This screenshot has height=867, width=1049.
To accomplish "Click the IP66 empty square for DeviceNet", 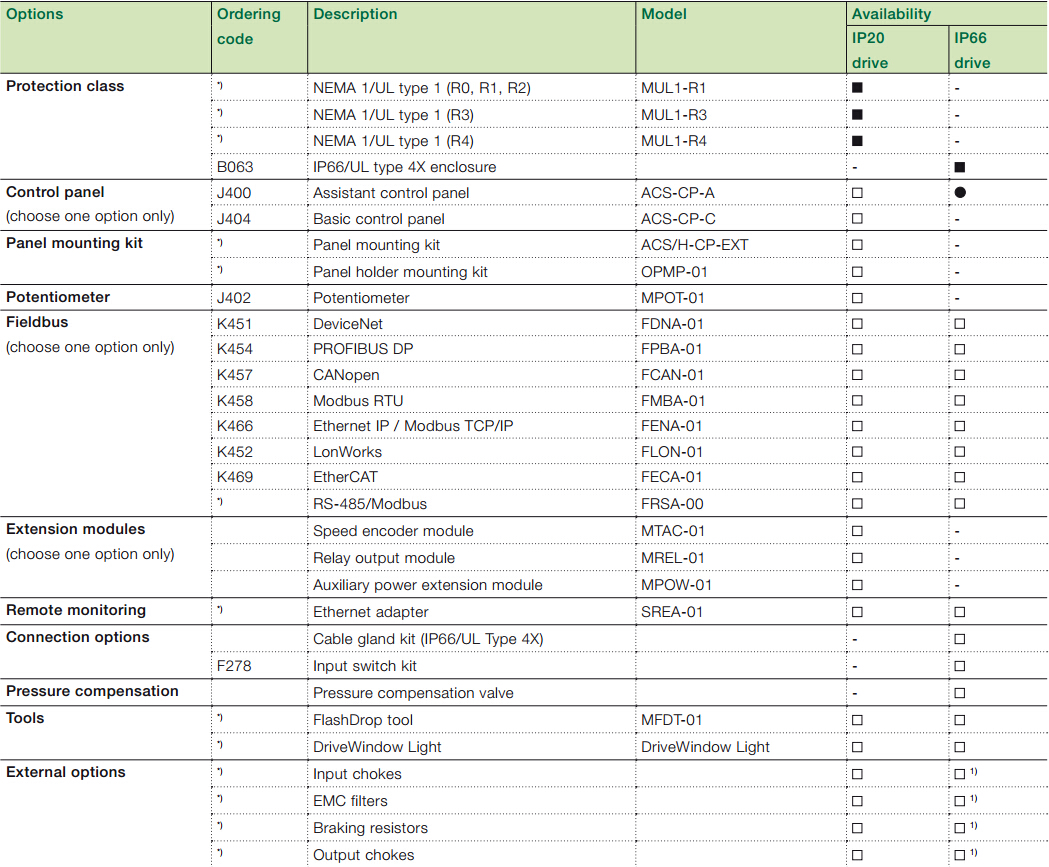I will (959, 324).
